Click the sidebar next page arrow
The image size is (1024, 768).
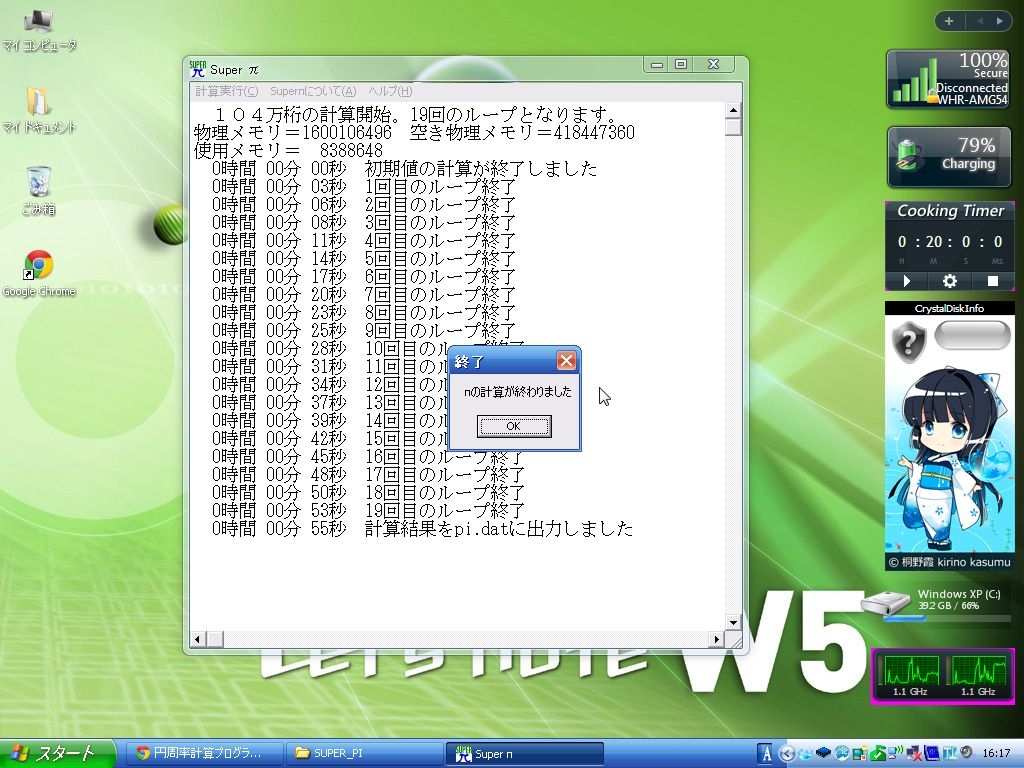point(999,21)
